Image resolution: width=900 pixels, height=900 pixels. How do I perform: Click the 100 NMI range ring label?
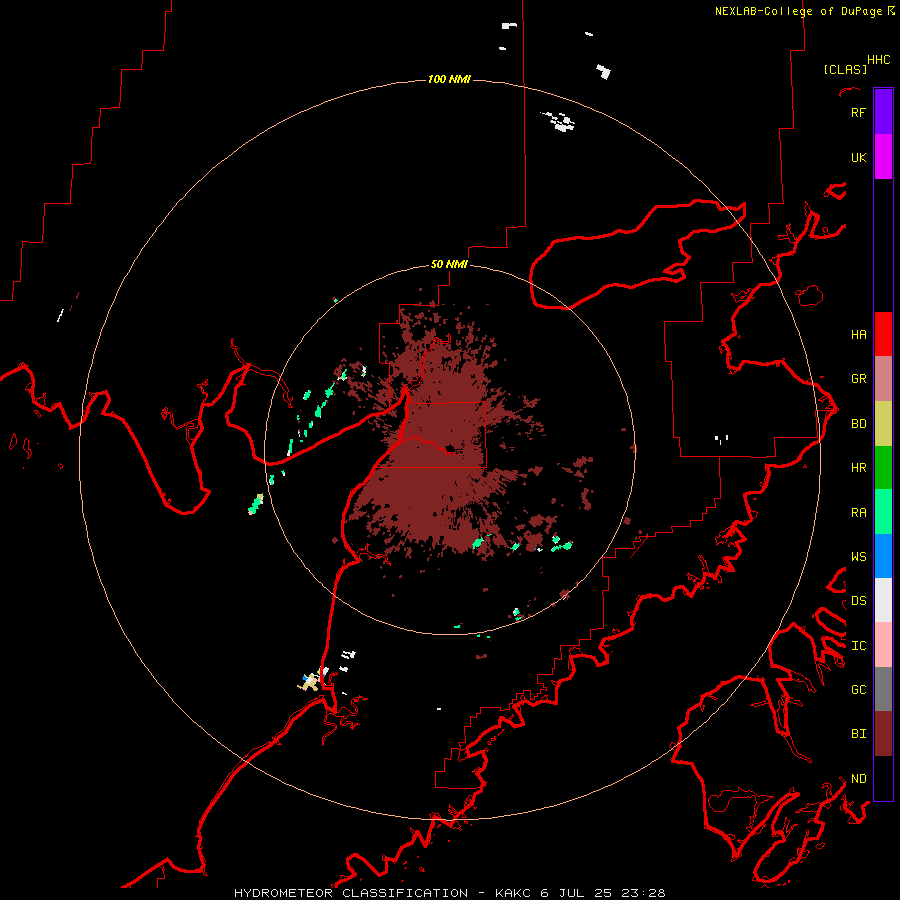click(449, 79)
